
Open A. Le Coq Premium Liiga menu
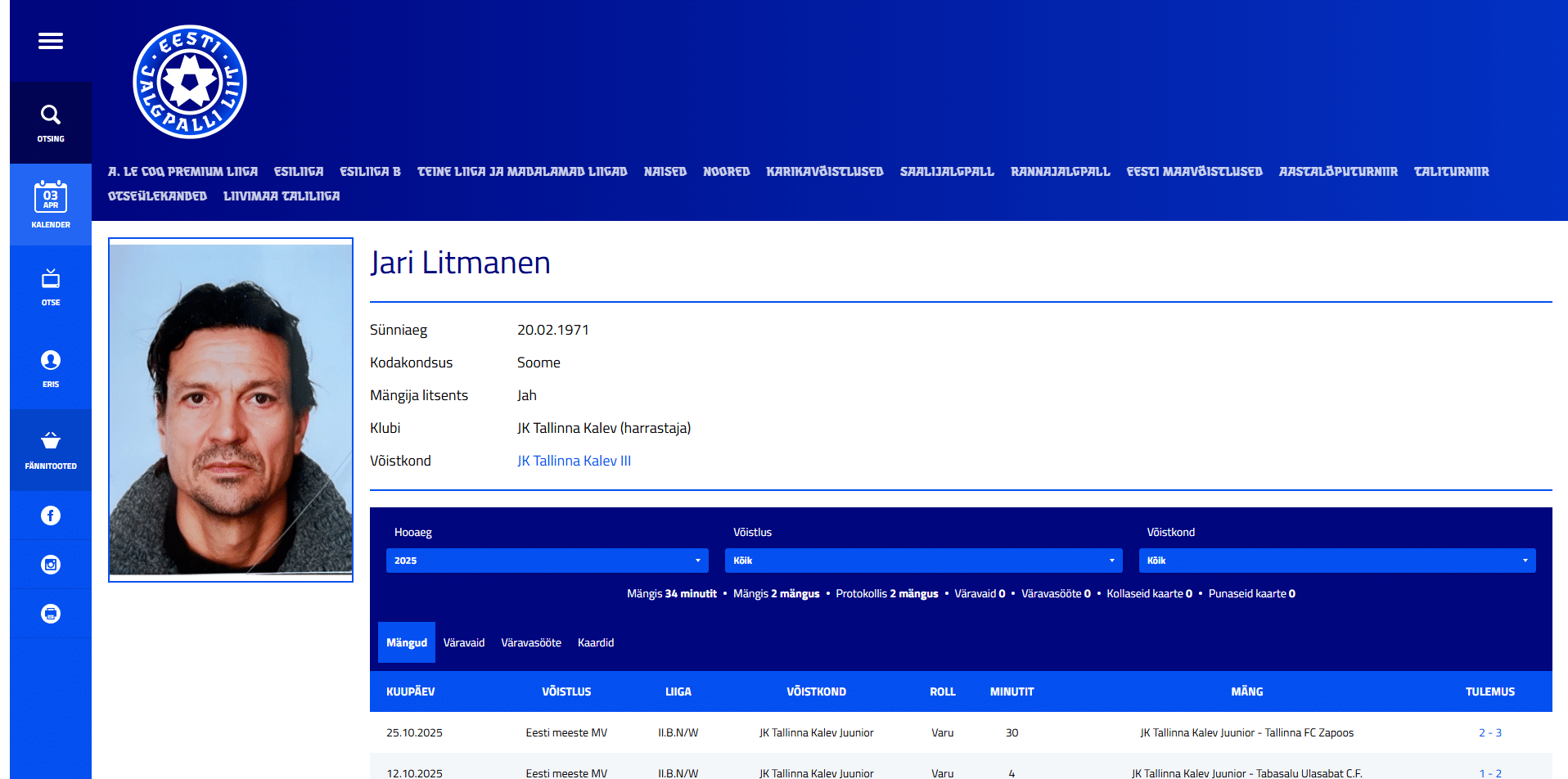[x=183, y=172]
